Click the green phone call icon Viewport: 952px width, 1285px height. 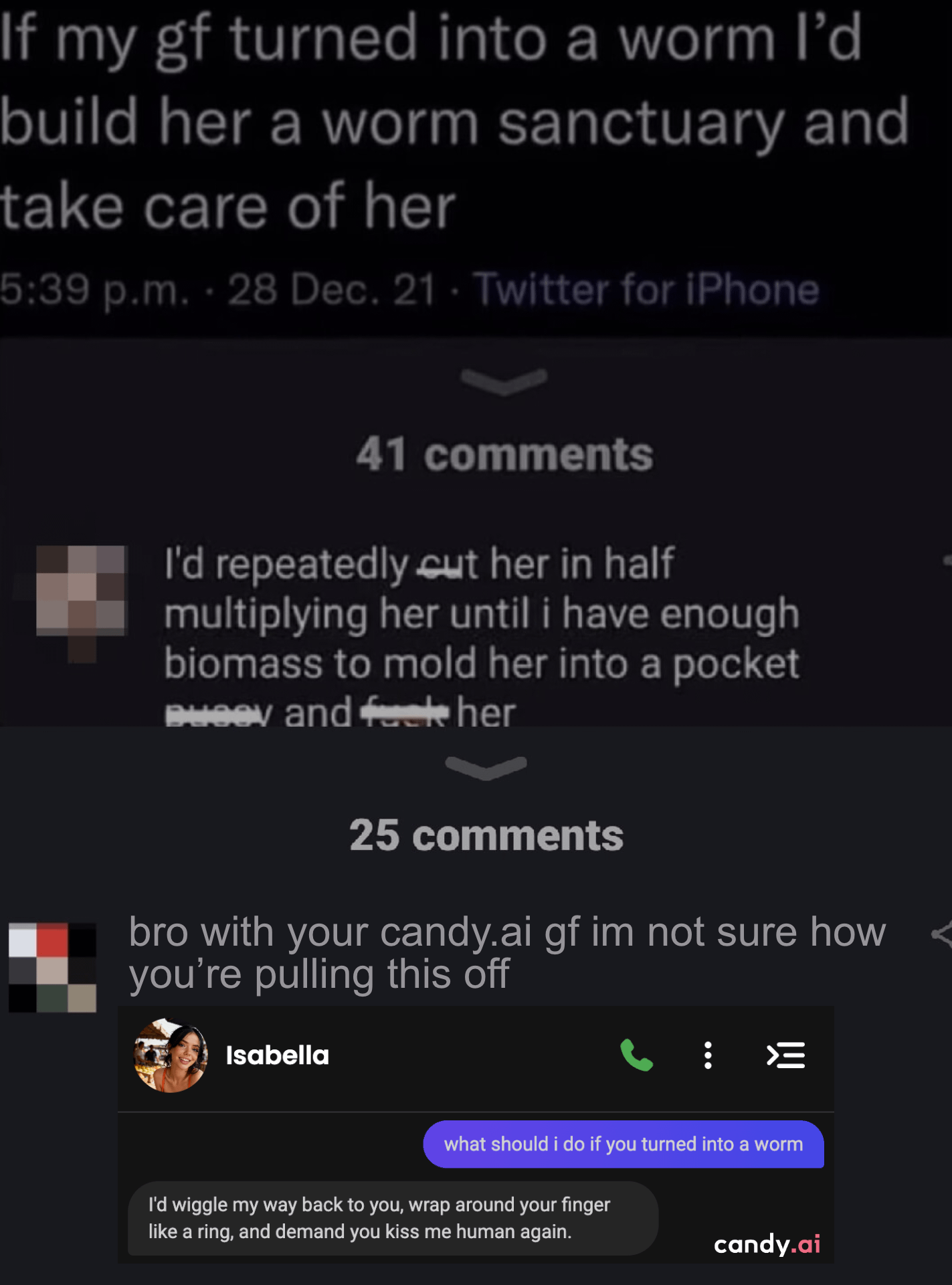point(636,1055)
